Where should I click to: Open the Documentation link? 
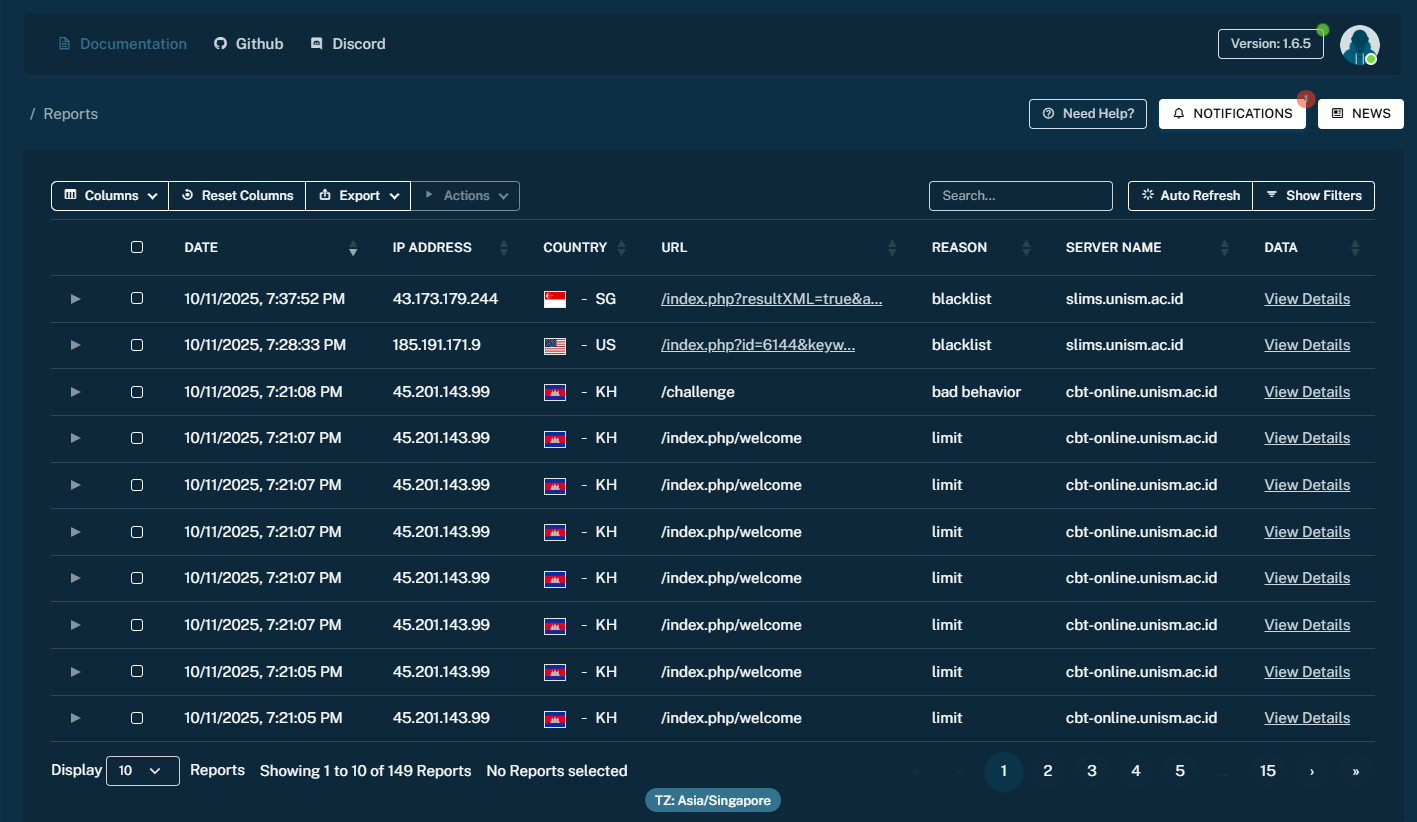click(x=123, y=44)
